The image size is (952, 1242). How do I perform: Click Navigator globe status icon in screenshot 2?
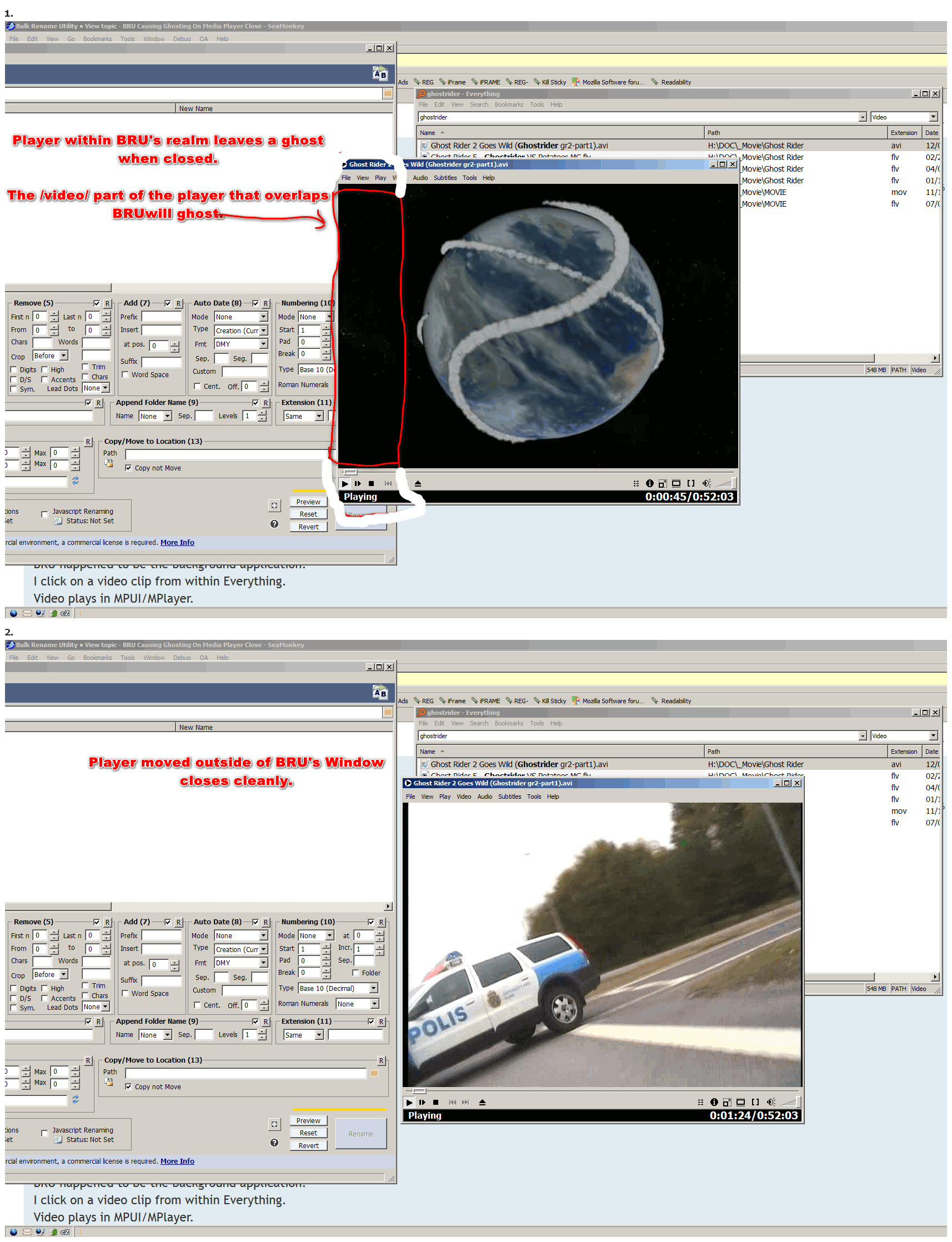[x=13, y=1232]
